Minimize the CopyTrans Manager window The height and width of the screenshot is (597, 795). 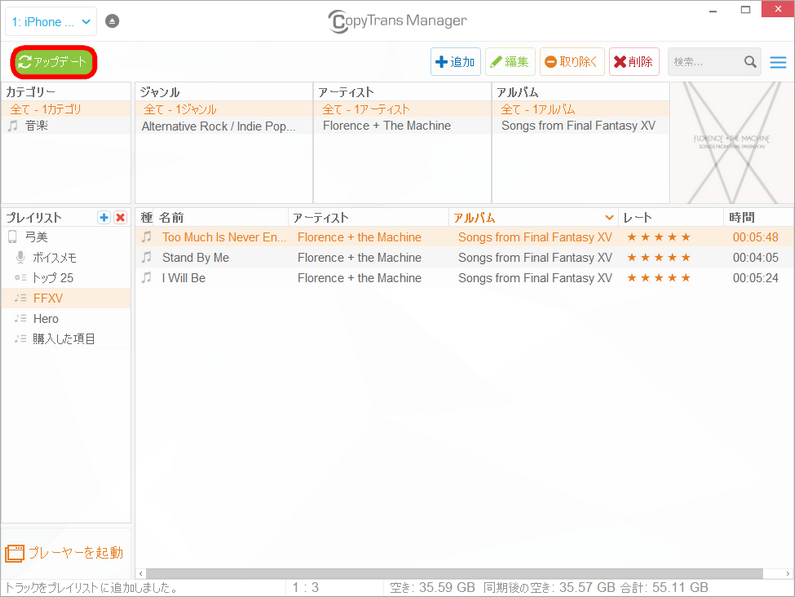713,10
